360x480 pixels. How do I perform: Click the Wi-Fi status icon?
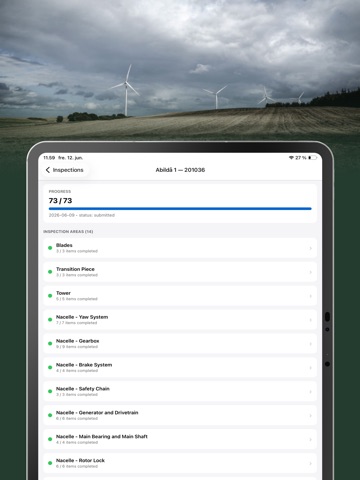click(x=291, y=158)
